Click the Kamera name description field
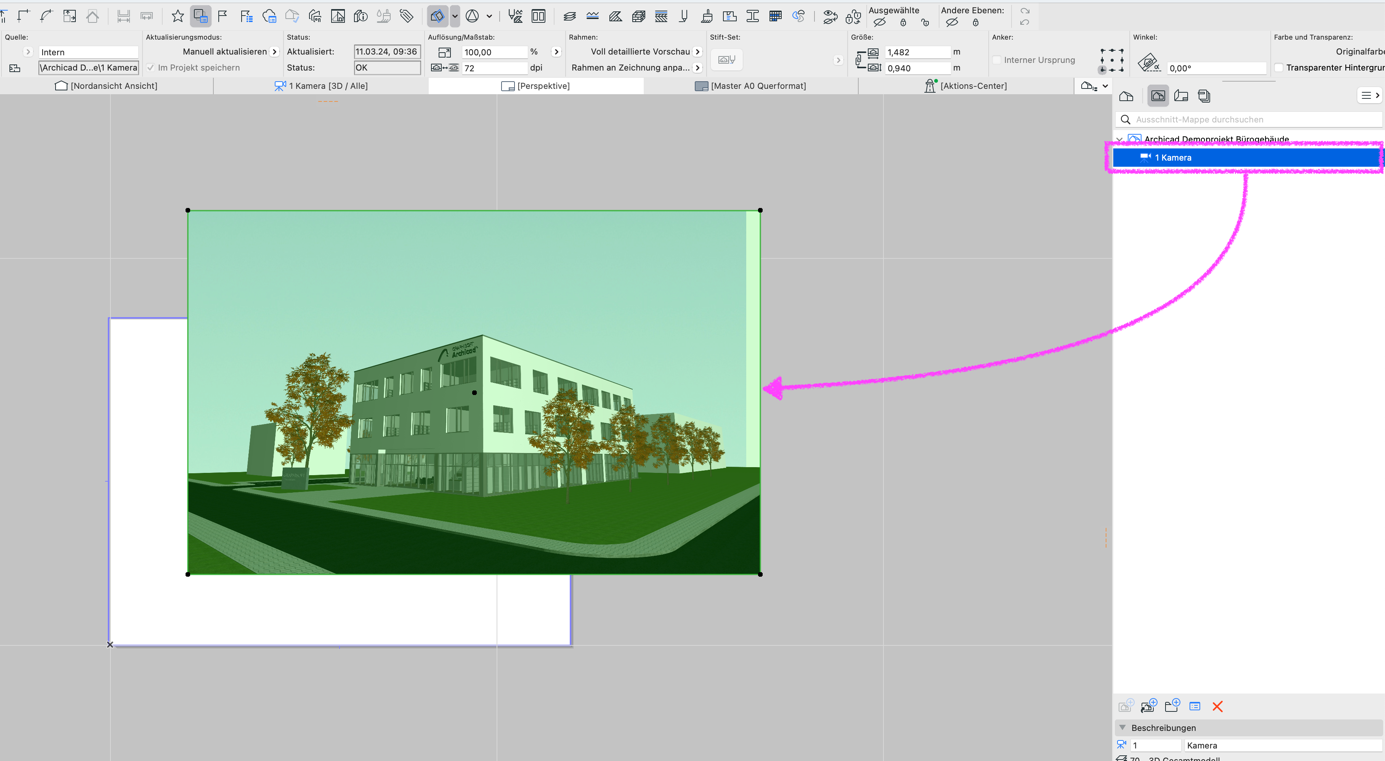Viewport: 1385px width, 761px height. click(x=1283, y=745)
